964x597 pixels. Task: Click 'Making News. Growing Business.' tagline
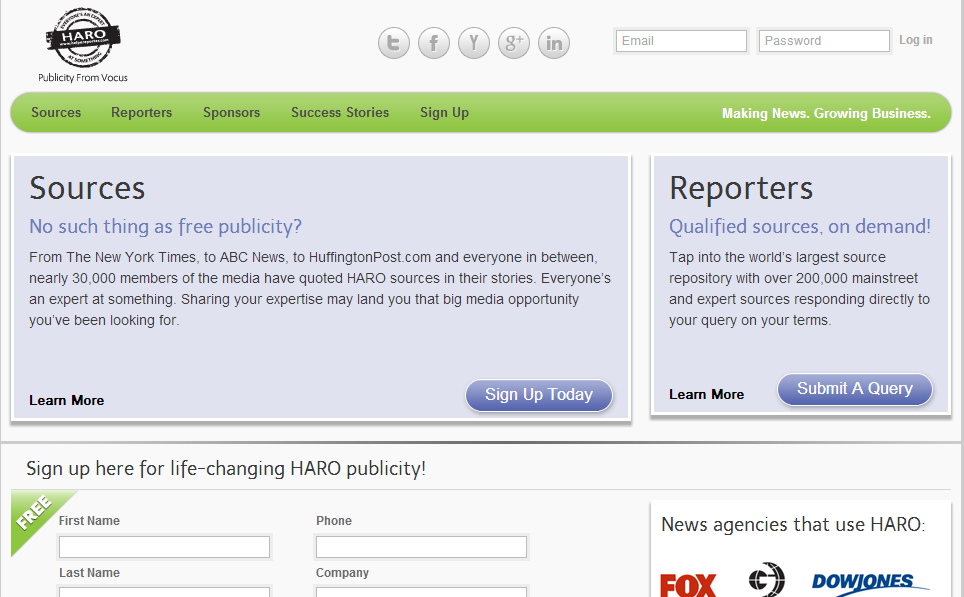click(826, 113)
